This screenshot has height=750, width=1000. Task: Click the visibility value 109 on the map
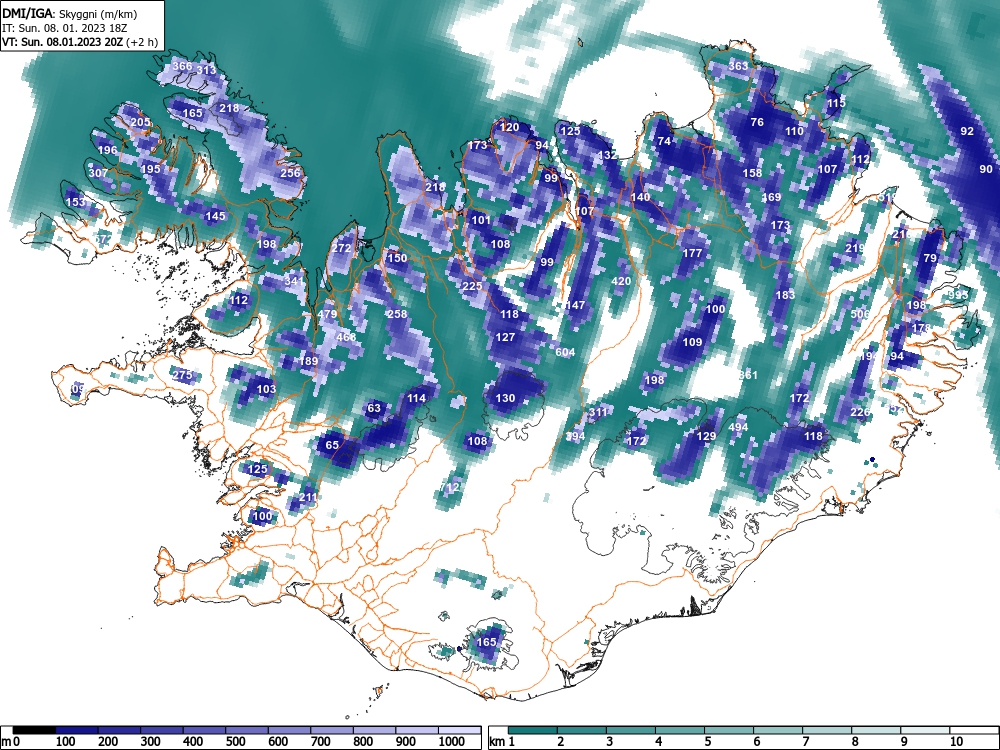692,342
